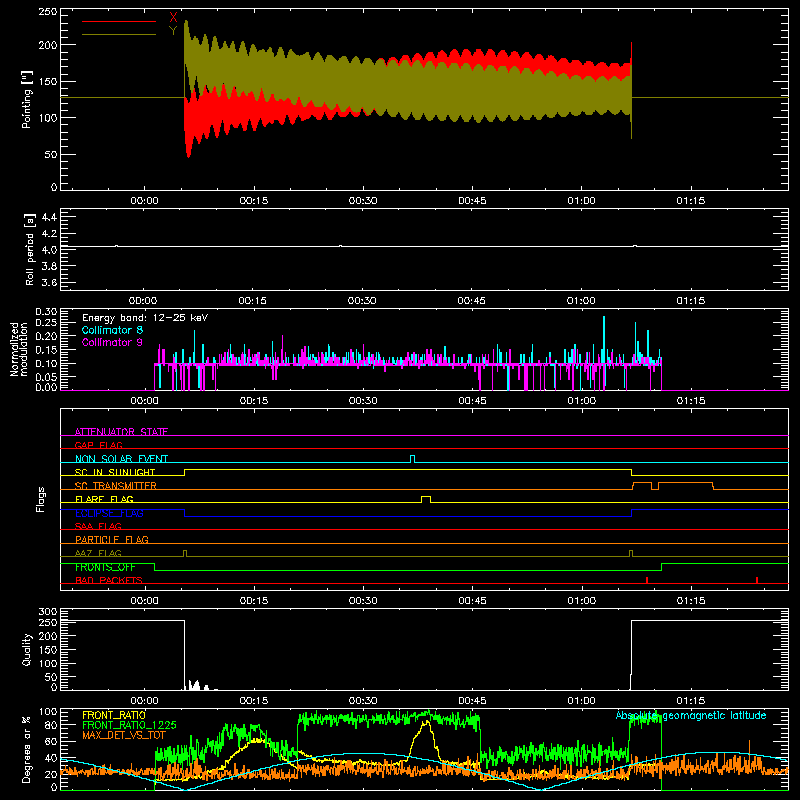
Task: Click the 'Flags' y-axis title
Action: coord(40,499)
